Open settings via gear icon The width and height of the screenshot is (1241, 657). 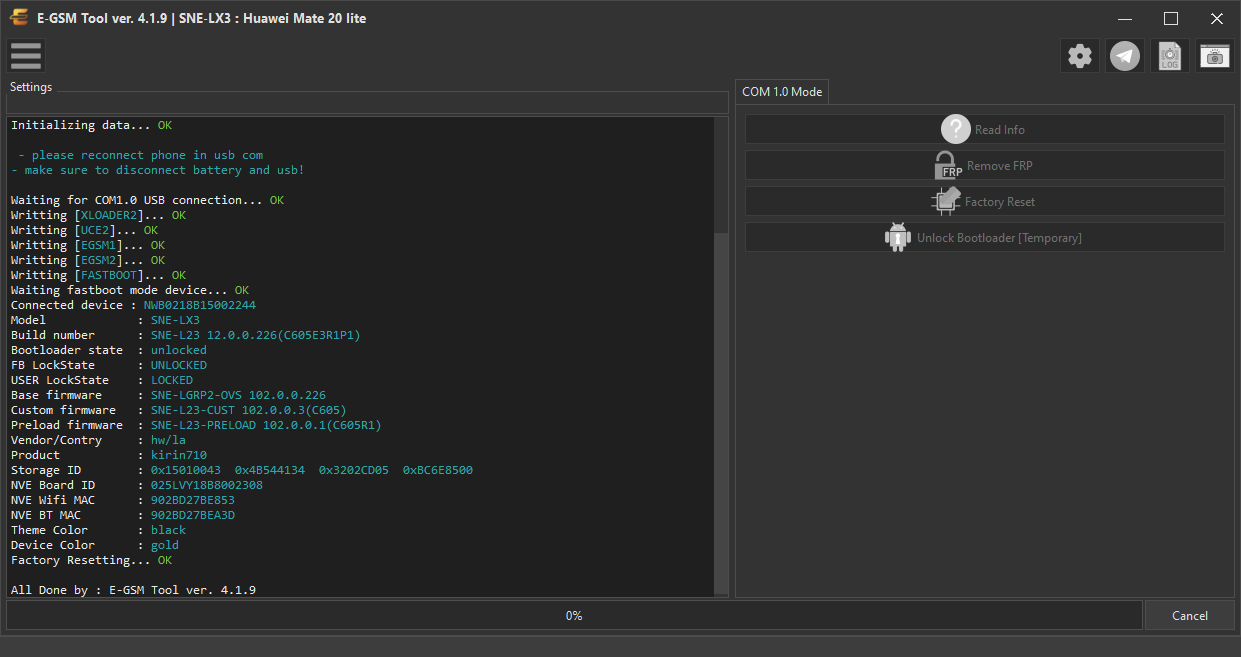pyautogui.click(x=1080, y=56)
